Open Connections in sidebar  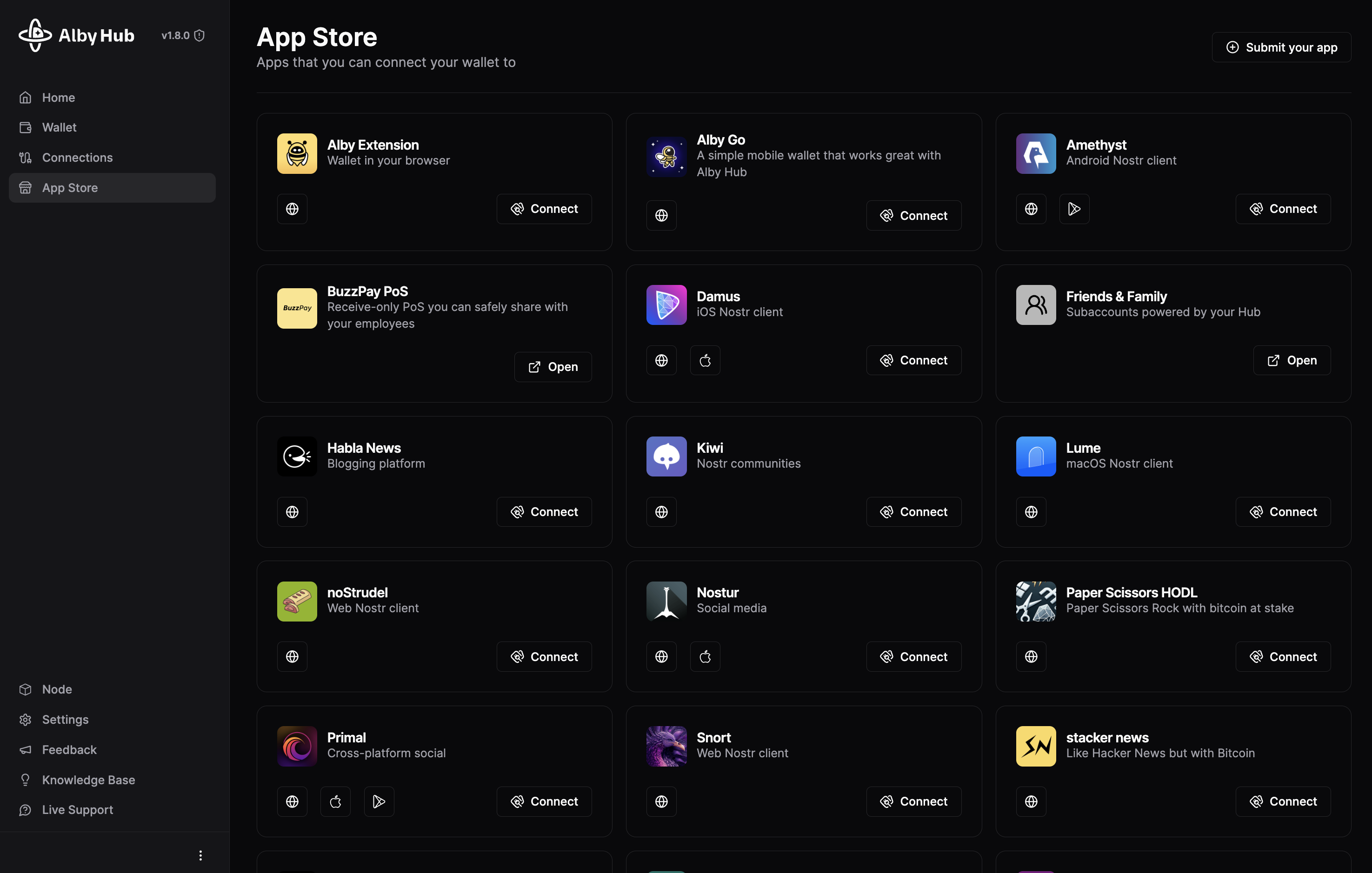tap(112, 158)
